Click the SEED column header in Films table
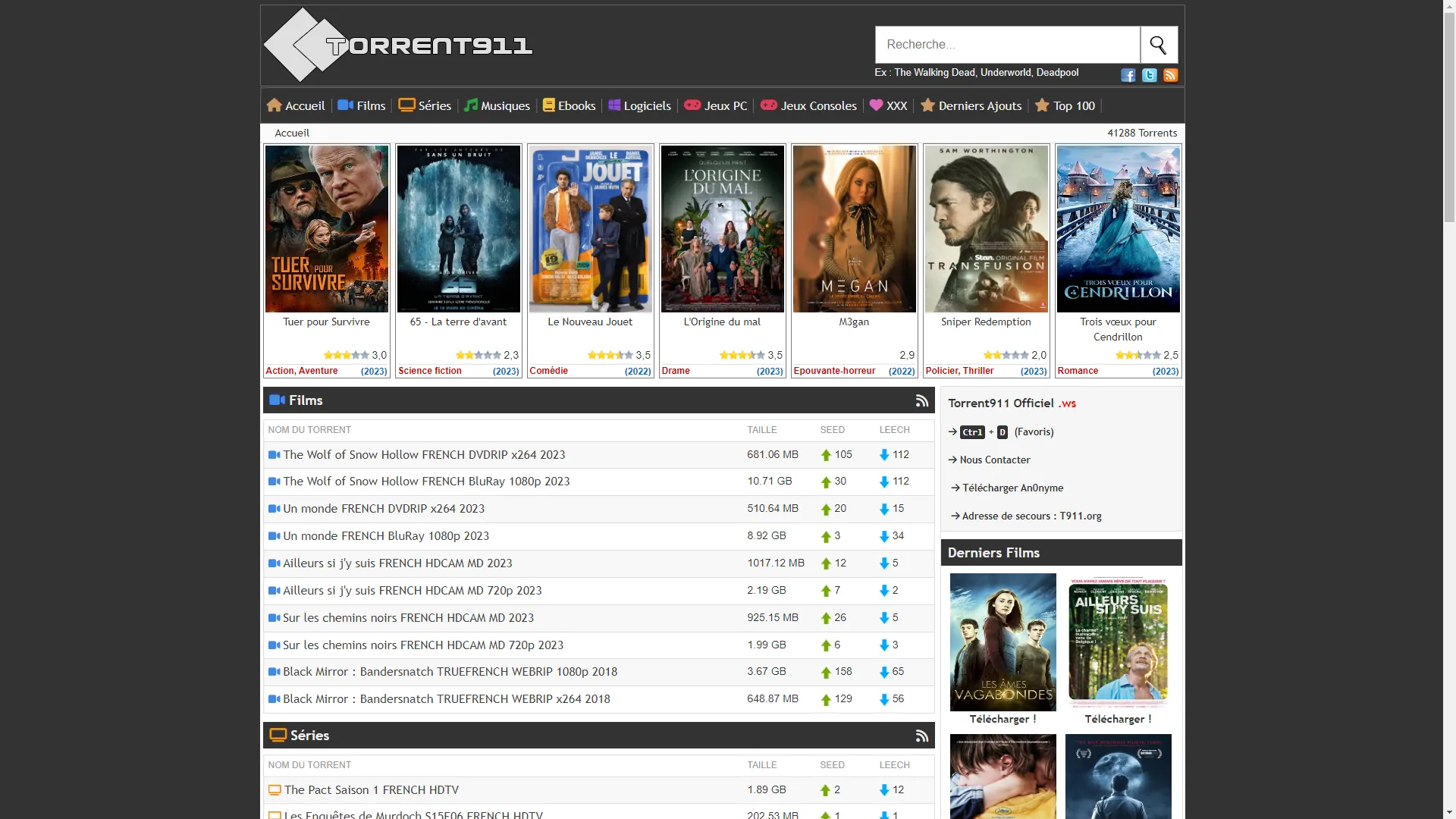Screen dimensions: 1456x819 point(832,430)
